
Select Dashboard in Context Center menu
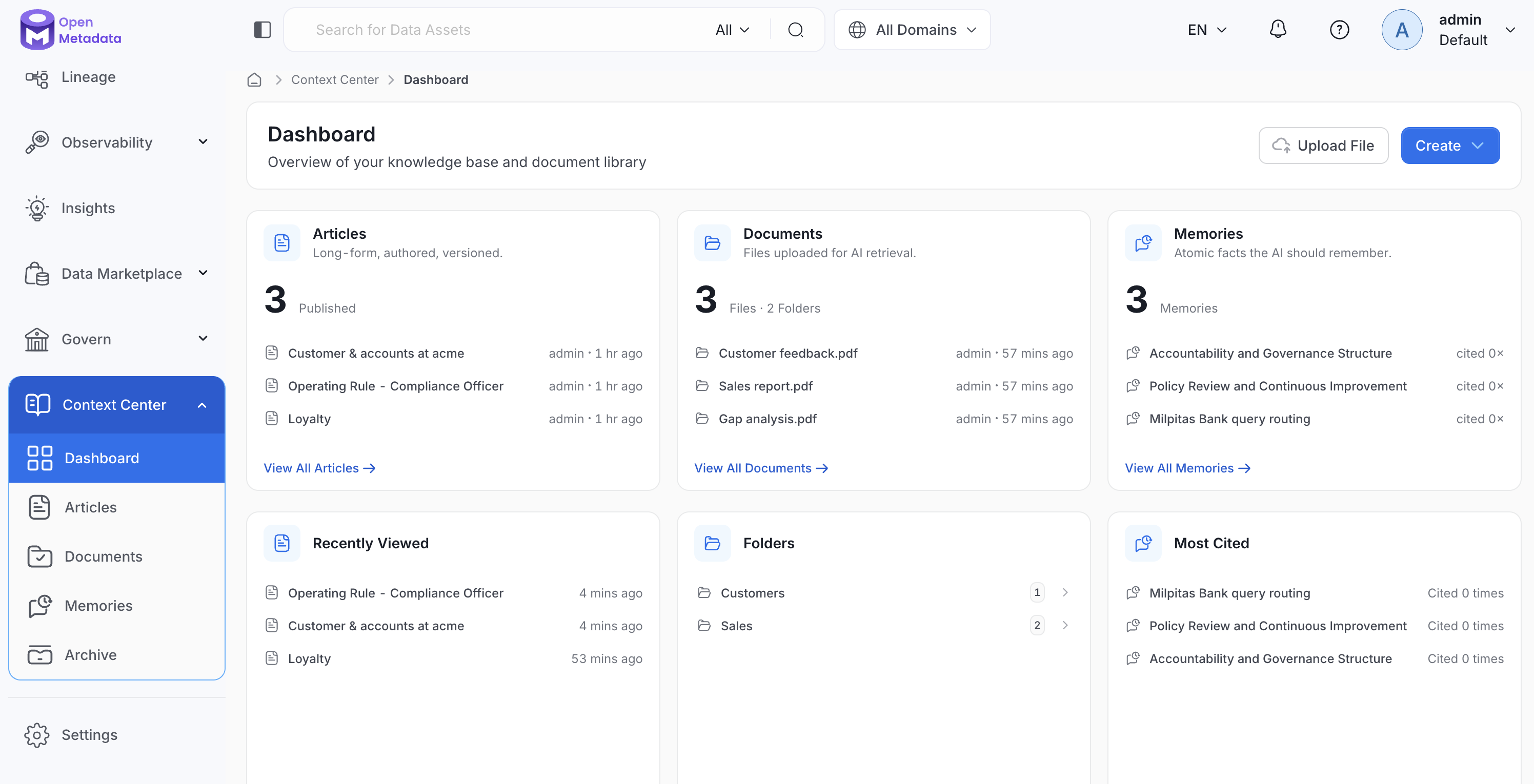[117, 459]
